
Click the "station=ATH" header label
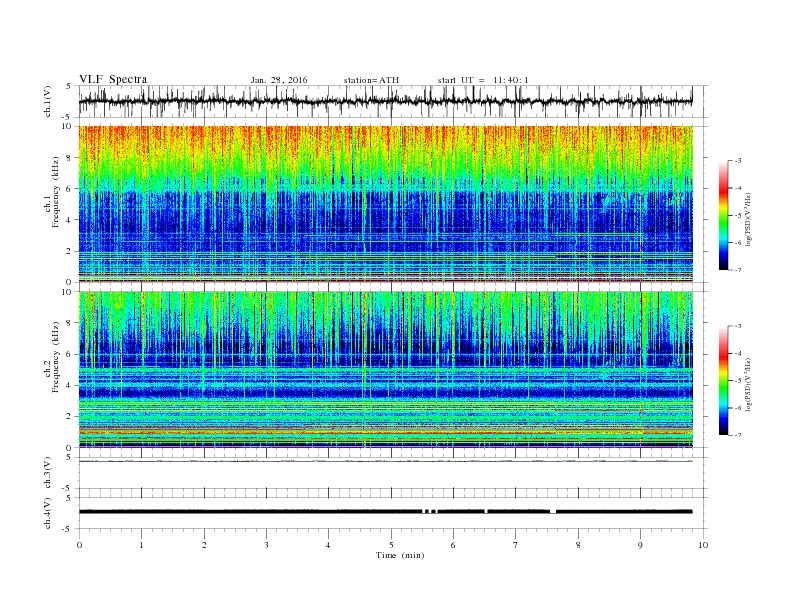(x=371, y=80)
